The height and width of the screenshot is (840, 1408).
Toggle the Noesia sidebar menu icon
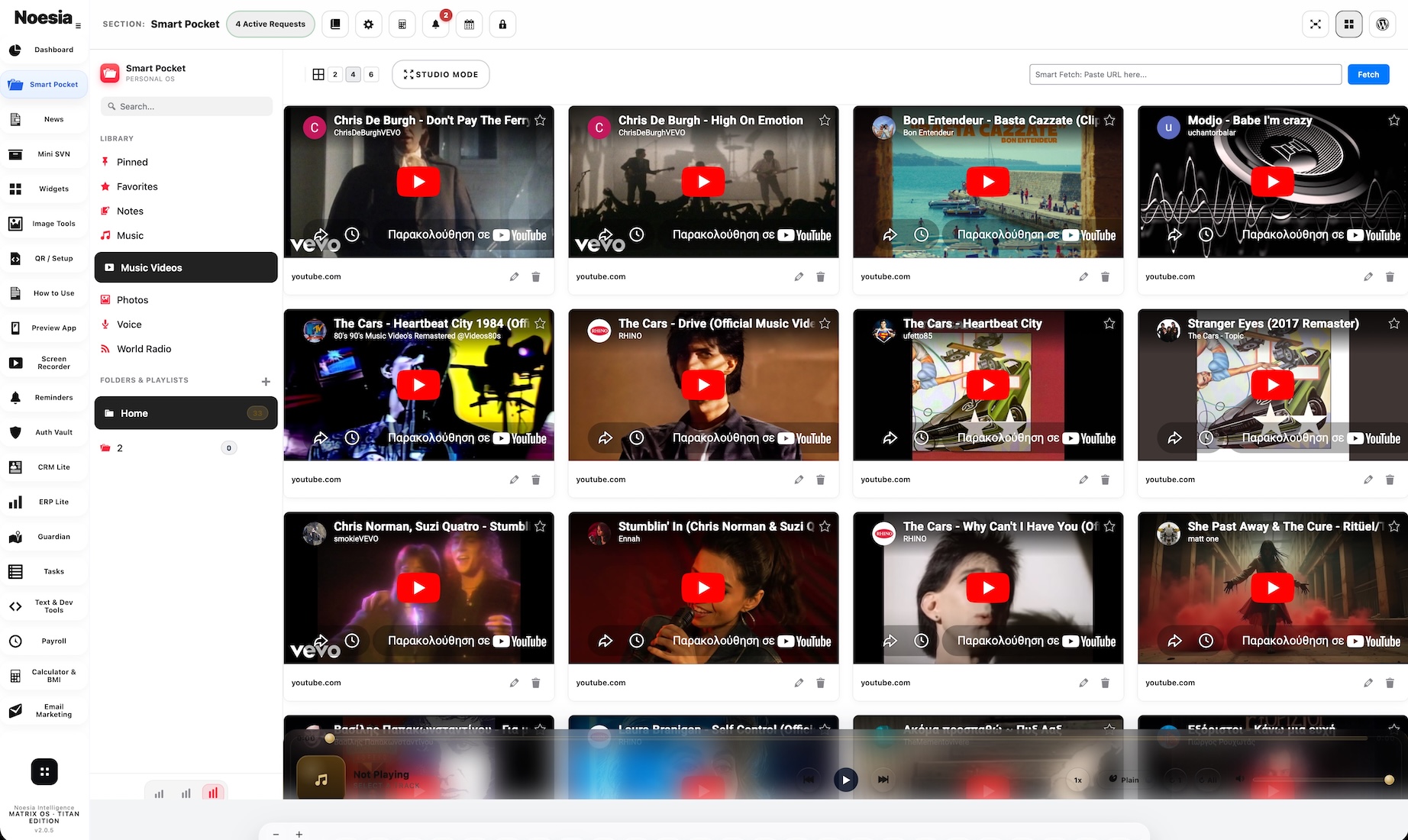click(78, 26)
